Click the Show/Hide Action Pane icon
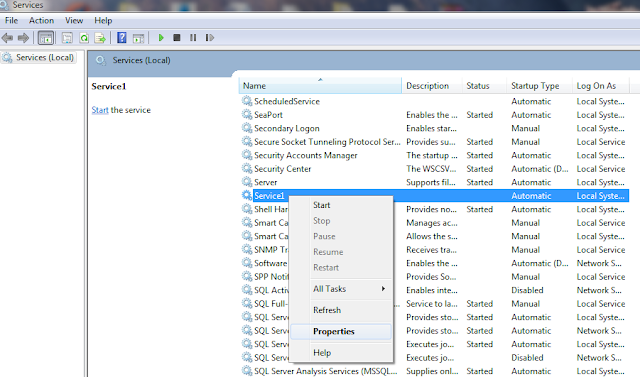The height and width of the screenshot is (377, 640). (138, 38)
